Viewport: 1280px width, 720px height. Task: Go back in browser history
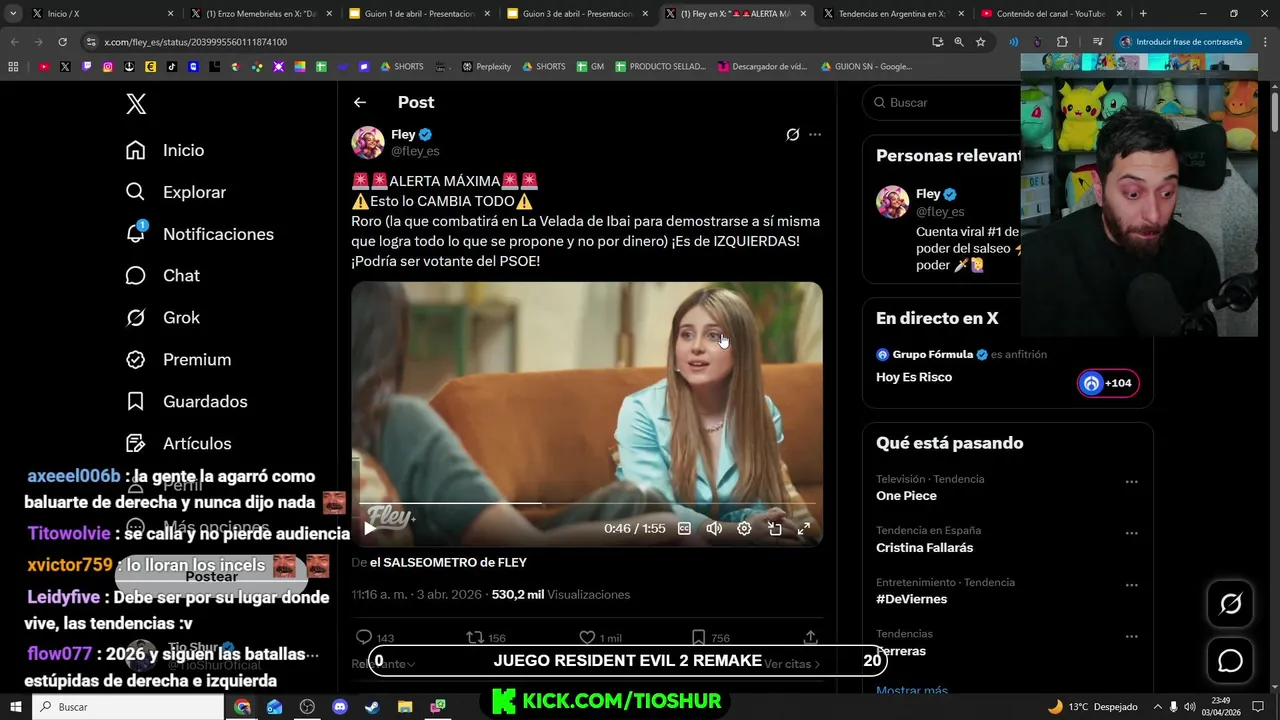[14, 42]
